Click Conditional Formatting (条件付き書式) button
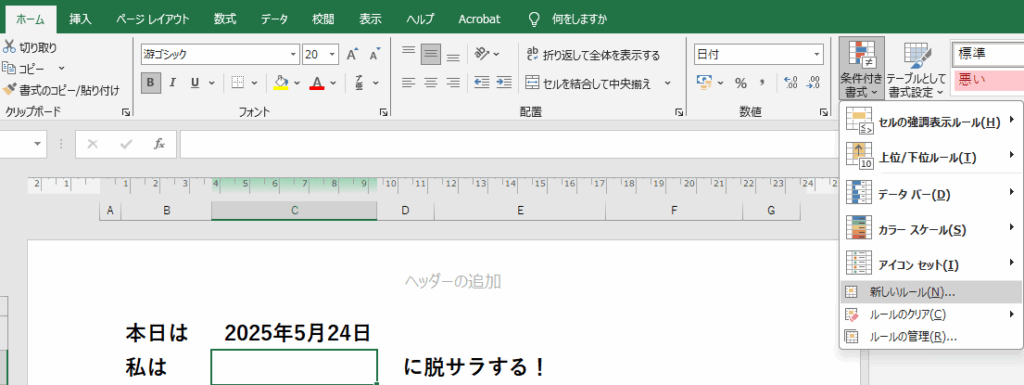The height and width of the screenshot is (385, 1024). 862,68
